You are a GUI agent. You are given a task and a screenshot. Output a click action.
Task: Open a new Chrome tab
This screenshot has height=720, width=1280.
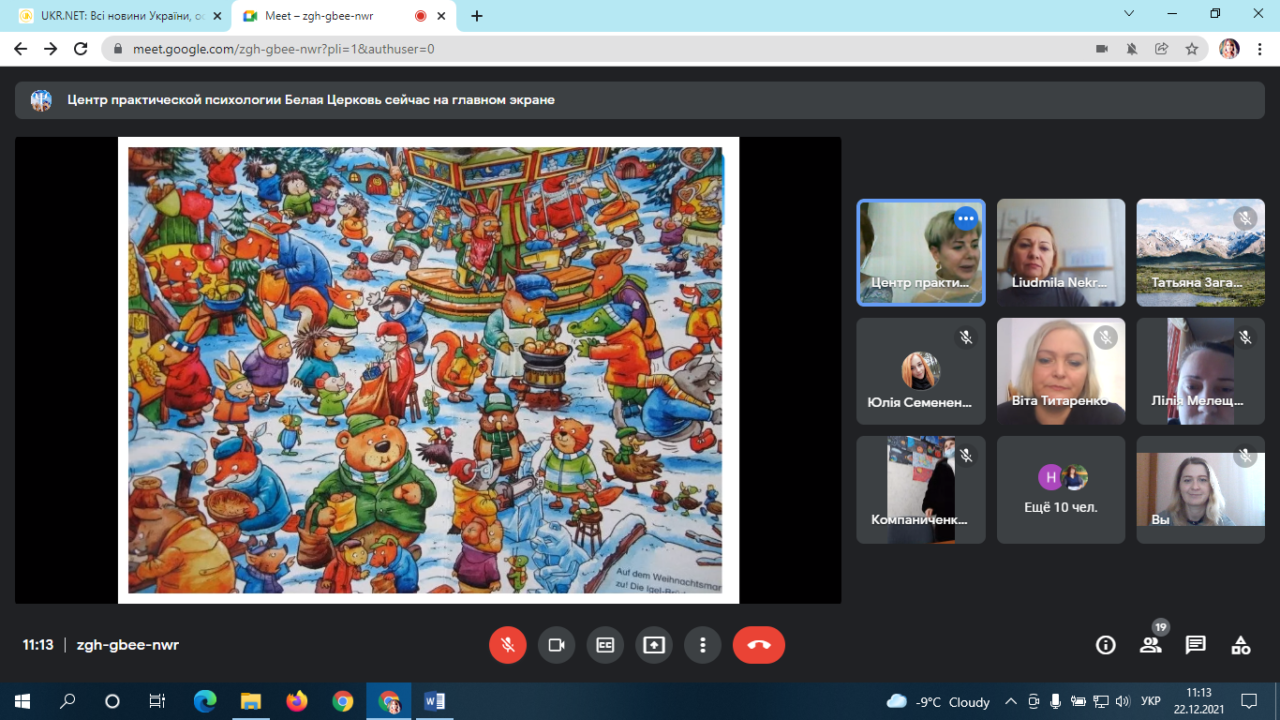[477, 16]
